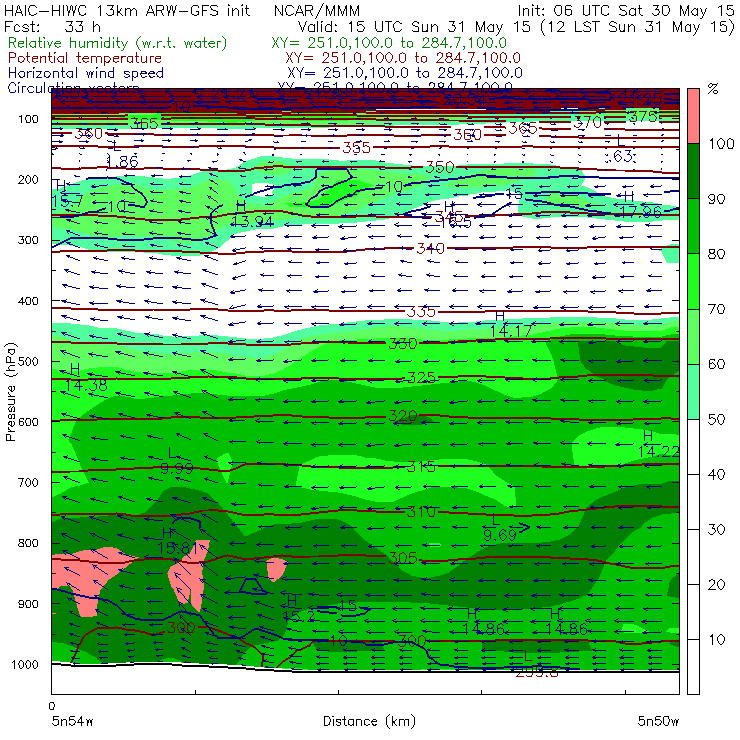740x740 pixels.
Task: Select the 340 potential temperature contour label
Action: [430, 248]
